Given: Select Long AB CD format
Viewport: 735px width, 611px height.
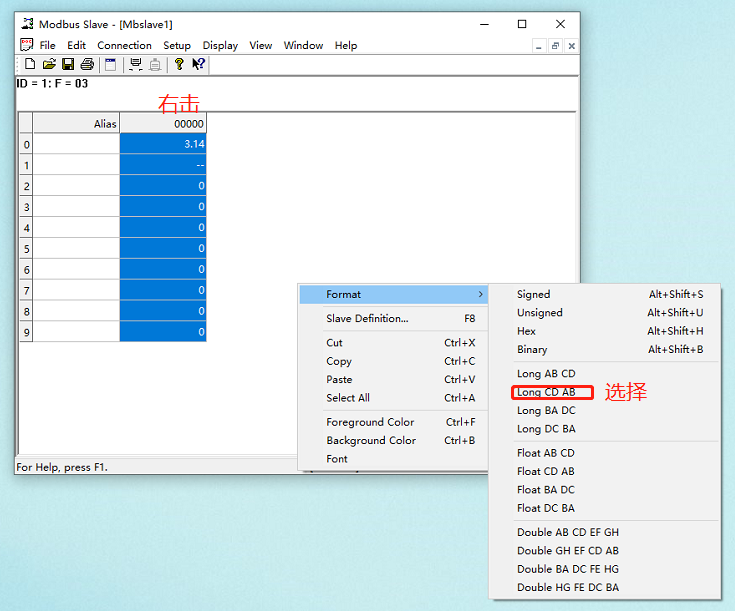Looking at the screenshot, I should [605, 374].
